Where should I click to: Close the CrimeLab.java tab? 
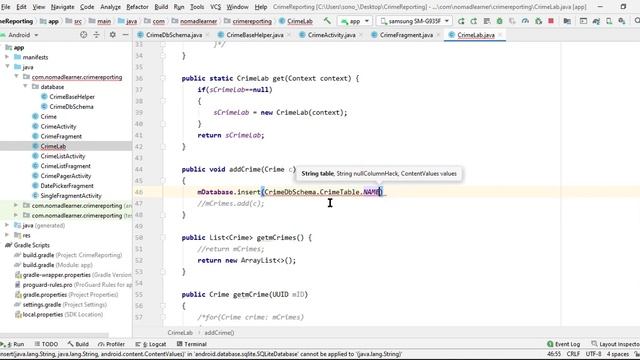500,35
